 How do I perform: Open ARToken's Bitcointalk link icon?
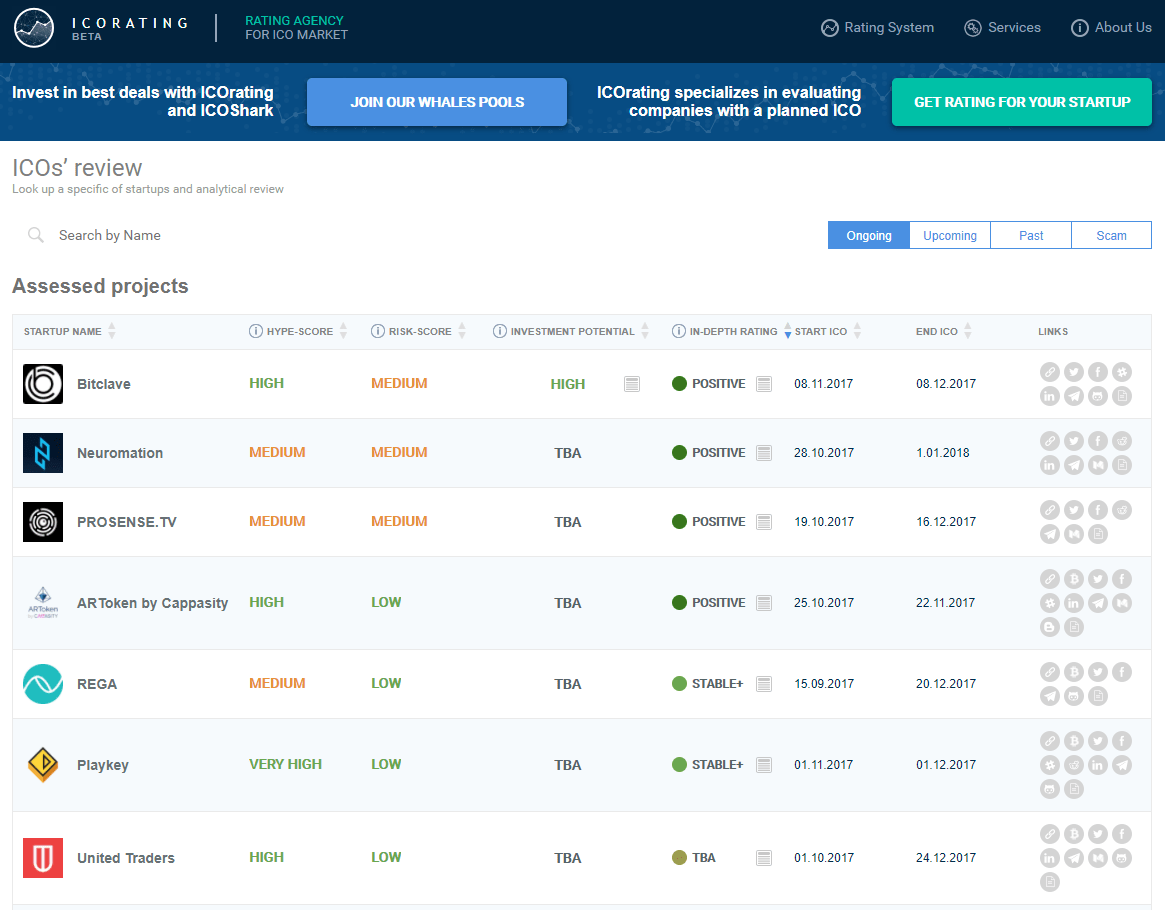coord(1074,579)
